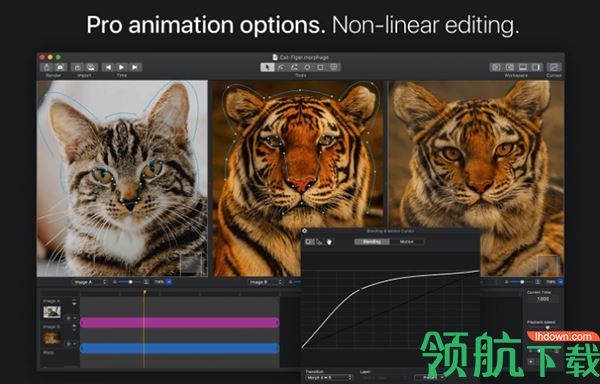Click the Current Time value field
Screen dimensions: 600x384
click(543, 299)
